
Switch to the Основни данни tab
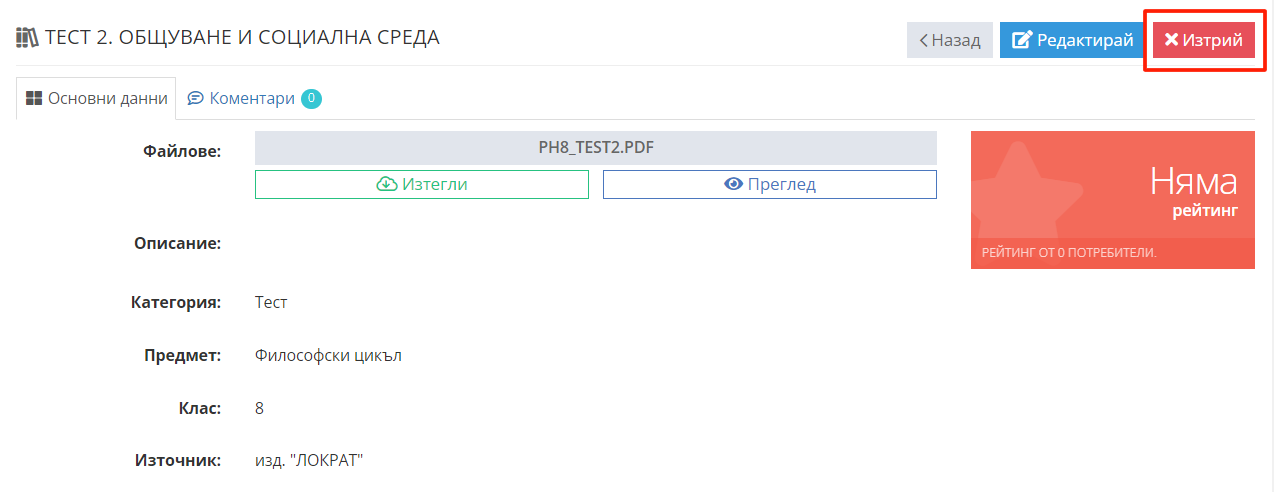click(97, 98)
